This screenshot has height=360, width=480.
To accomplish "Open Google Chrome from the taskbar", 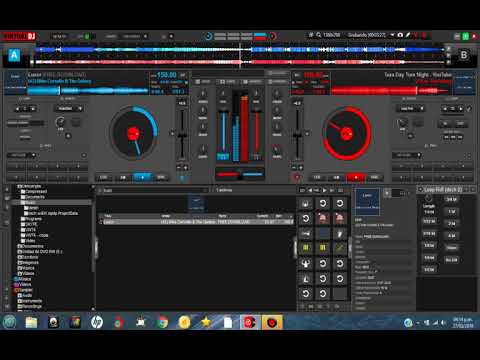I will 163,322.
